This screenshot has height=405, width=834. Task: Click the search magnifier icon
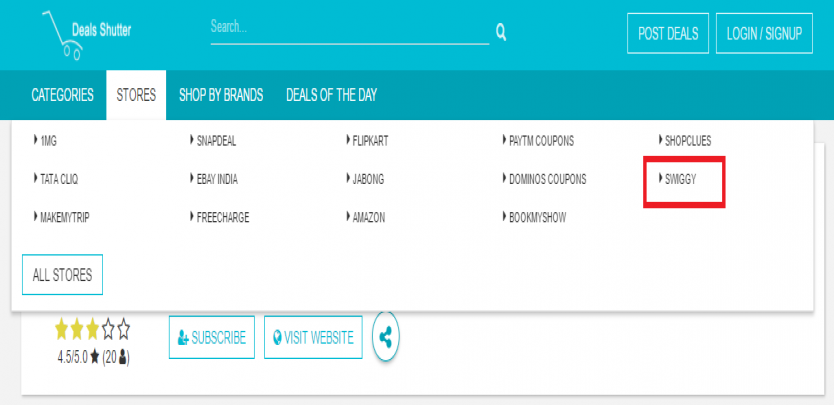coord(501,32)
